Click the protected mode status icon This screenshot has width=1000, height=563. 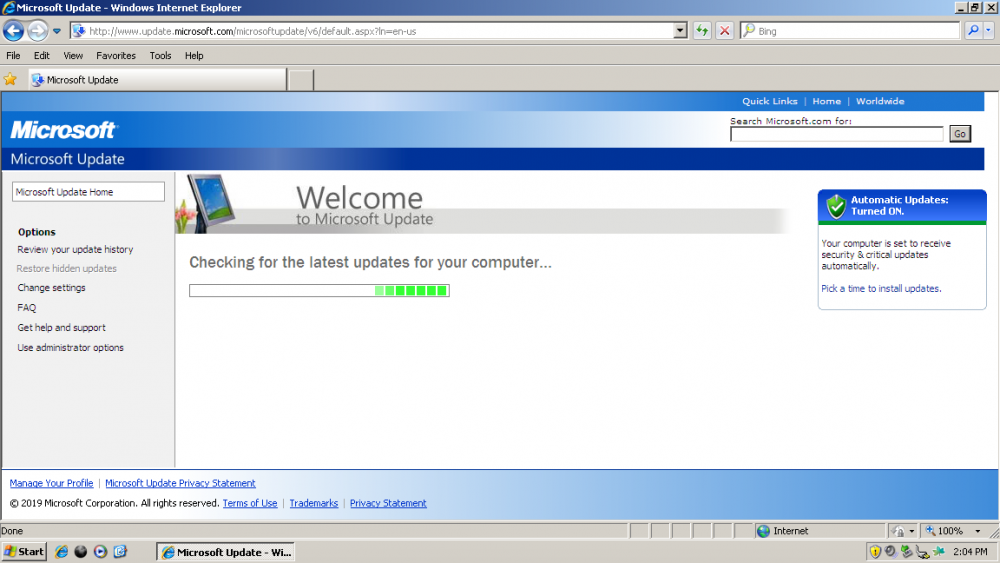tap(898, 530)
